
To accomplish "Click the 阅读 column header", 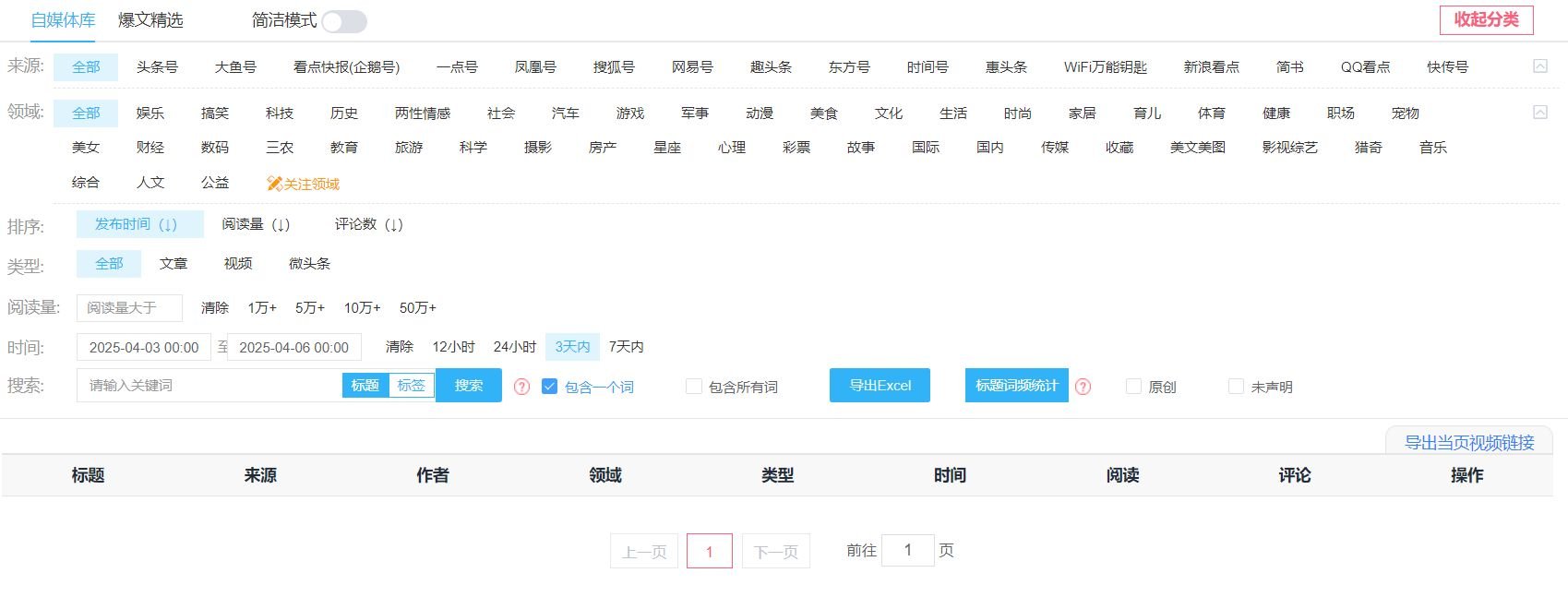I will click(1122, 475).
